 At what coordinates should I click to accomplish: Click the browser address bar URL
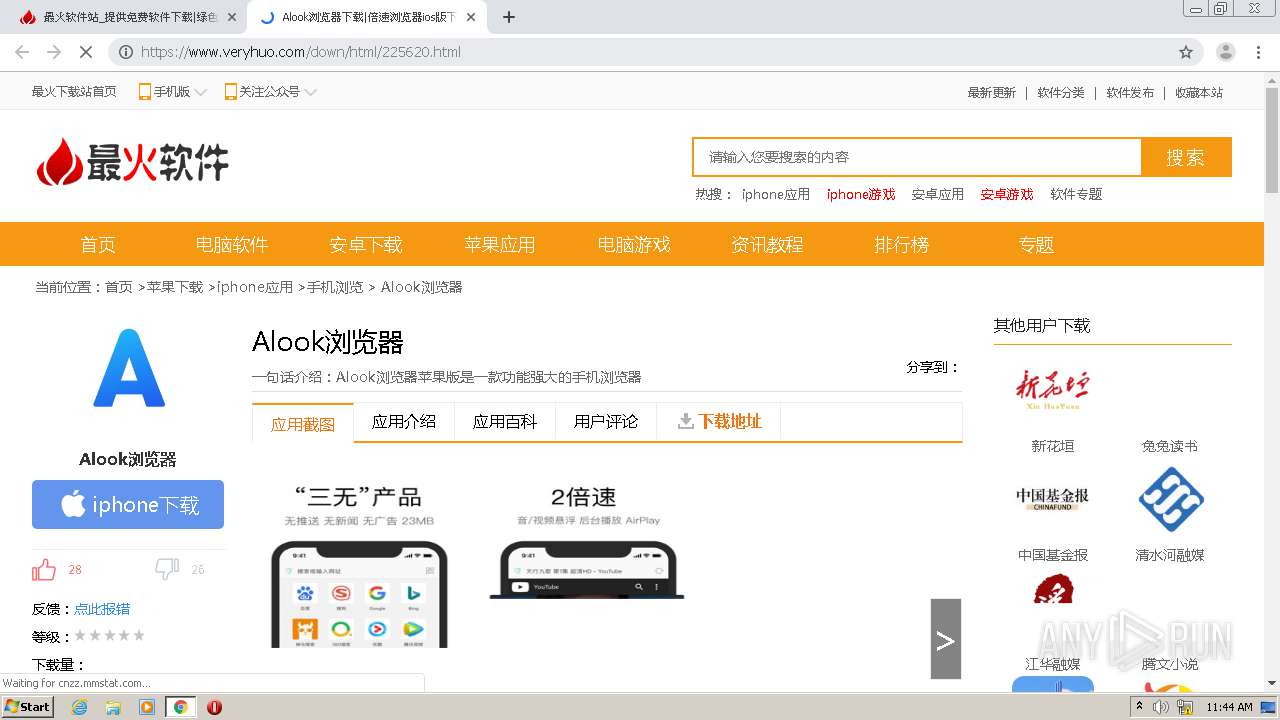point(301,52)
